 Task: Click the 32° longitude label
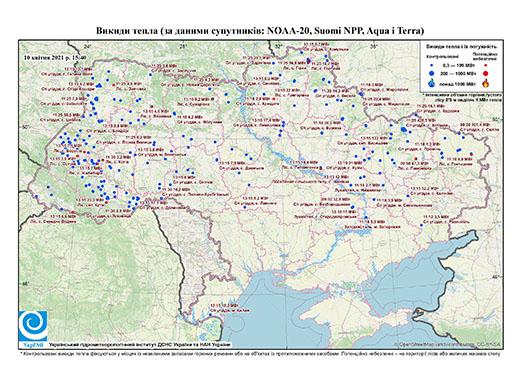pyautogui.click(x=278, y=46)
